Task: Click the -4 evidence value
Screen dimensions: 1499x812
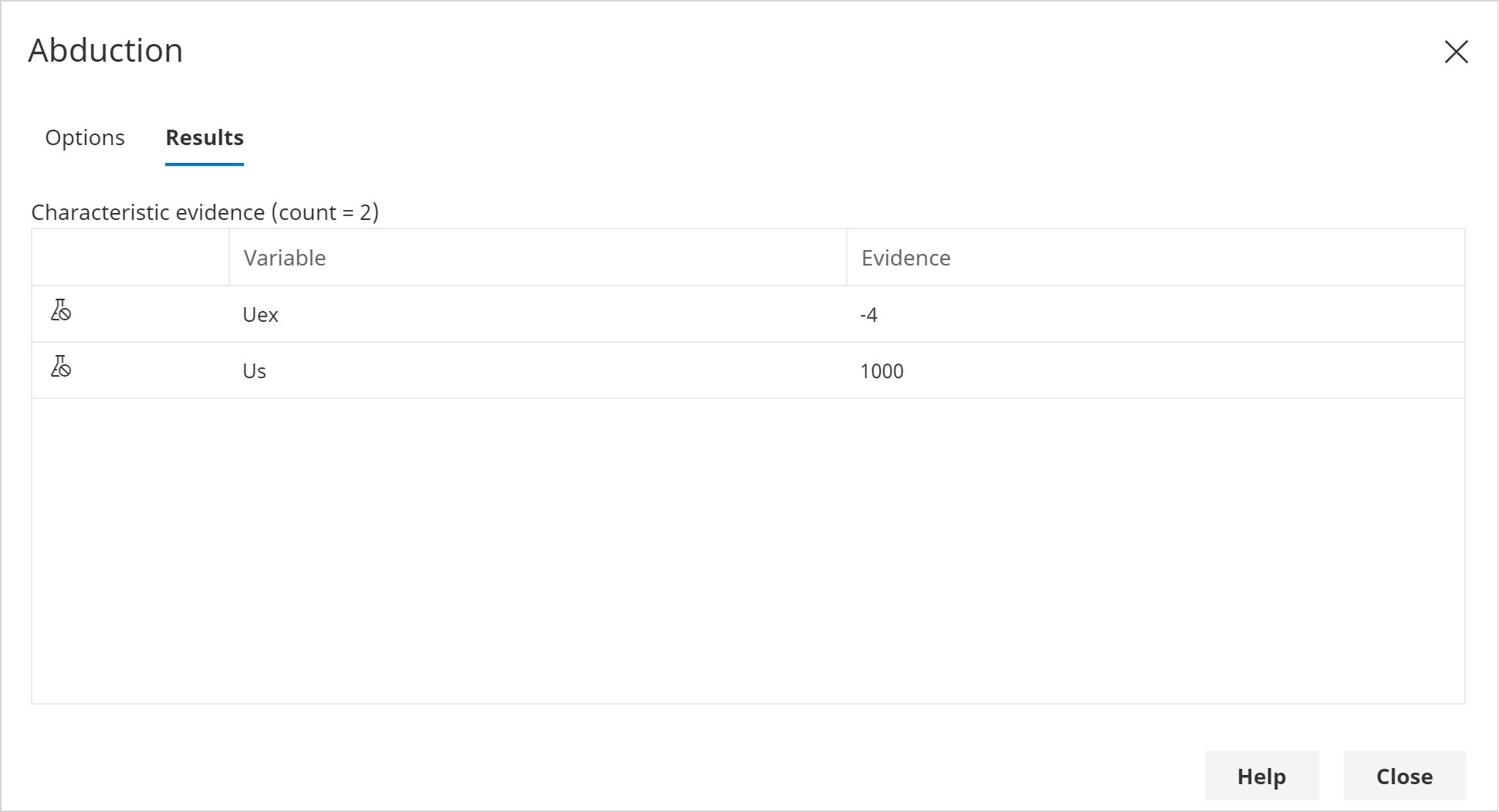Action: 868,315
